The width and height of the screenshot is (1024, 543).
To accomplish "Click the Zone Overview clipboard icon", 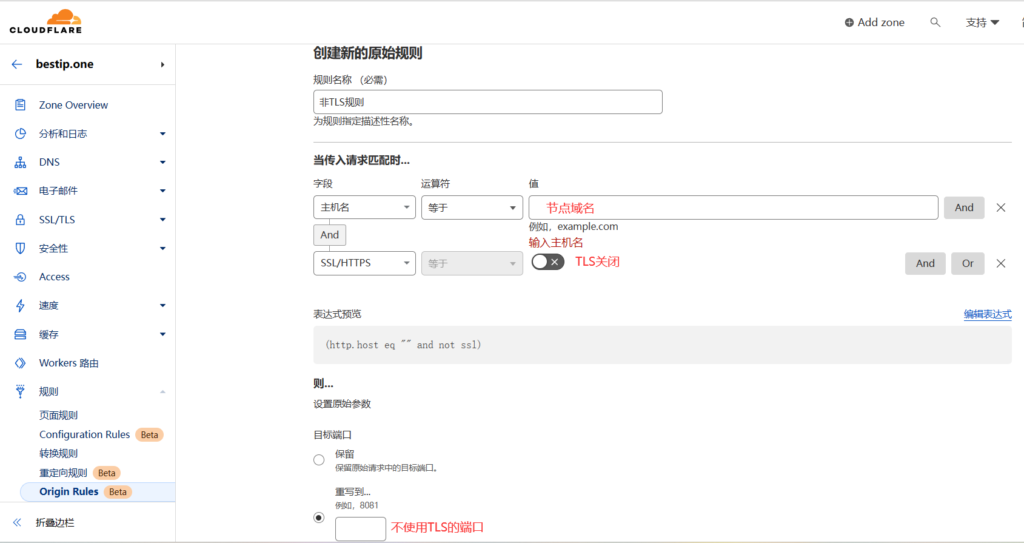I will (20, 105).
